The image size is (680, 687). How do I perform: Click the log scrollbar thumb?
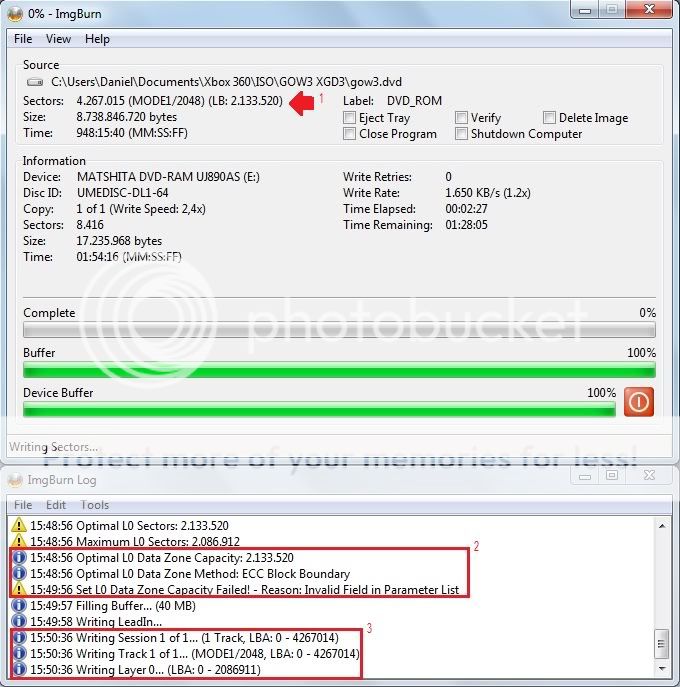pos(662,644)
